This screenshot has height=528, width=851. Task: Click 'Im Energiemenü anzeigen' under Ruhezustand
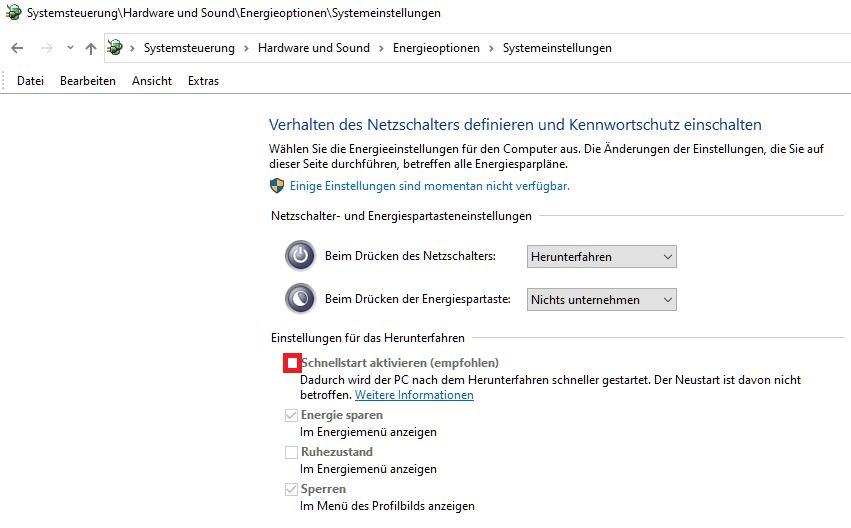click(369, 469)
